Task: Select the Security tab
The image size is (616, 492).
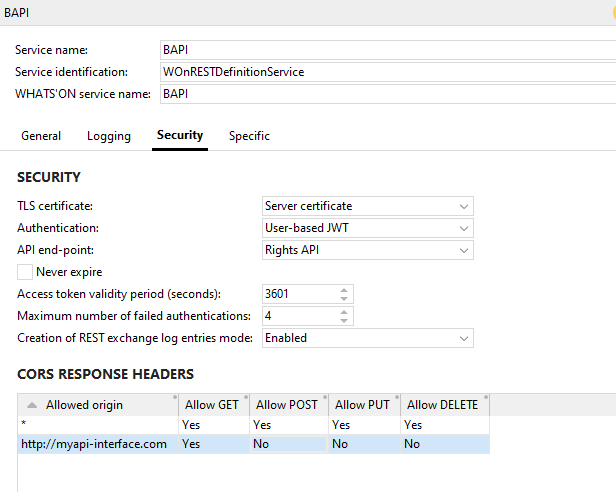Action: point(180,135)
